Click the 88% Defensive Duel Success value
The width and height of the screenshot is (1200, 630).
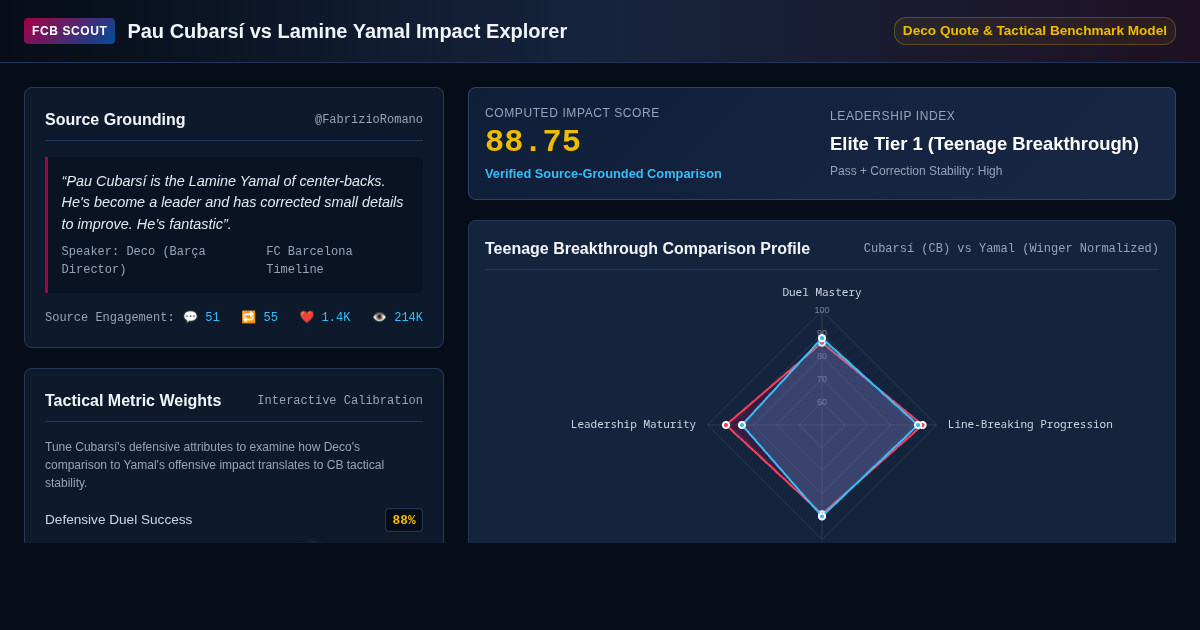click(404, 520)
